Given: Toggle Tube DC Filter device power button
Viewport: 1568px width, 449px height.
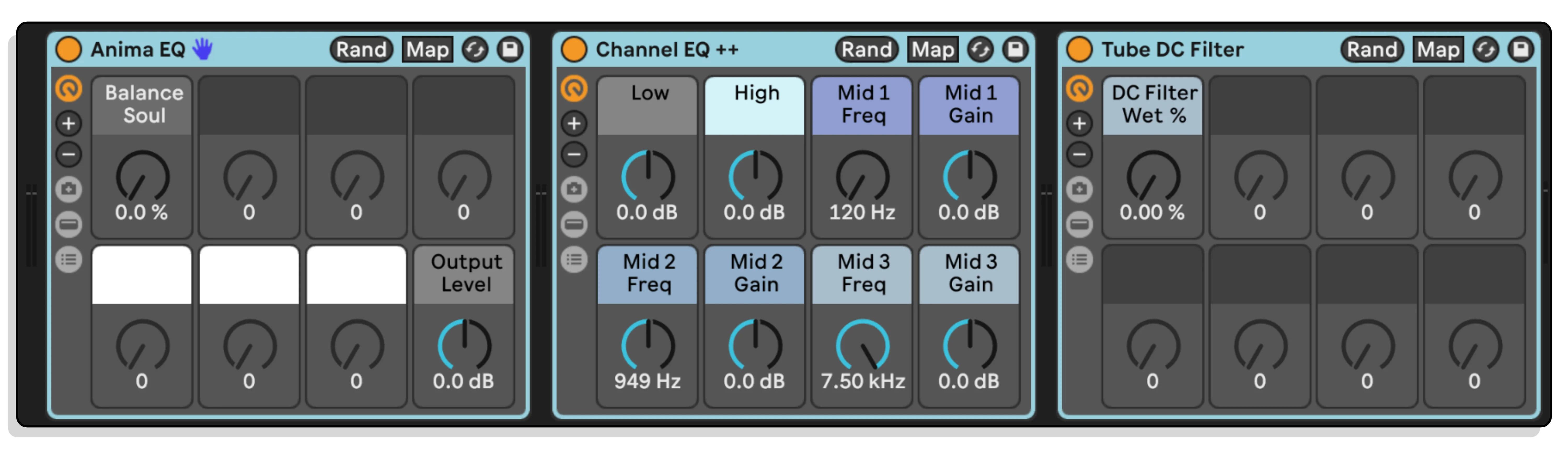Looking at the screenshot, I should coord(1079,49).
